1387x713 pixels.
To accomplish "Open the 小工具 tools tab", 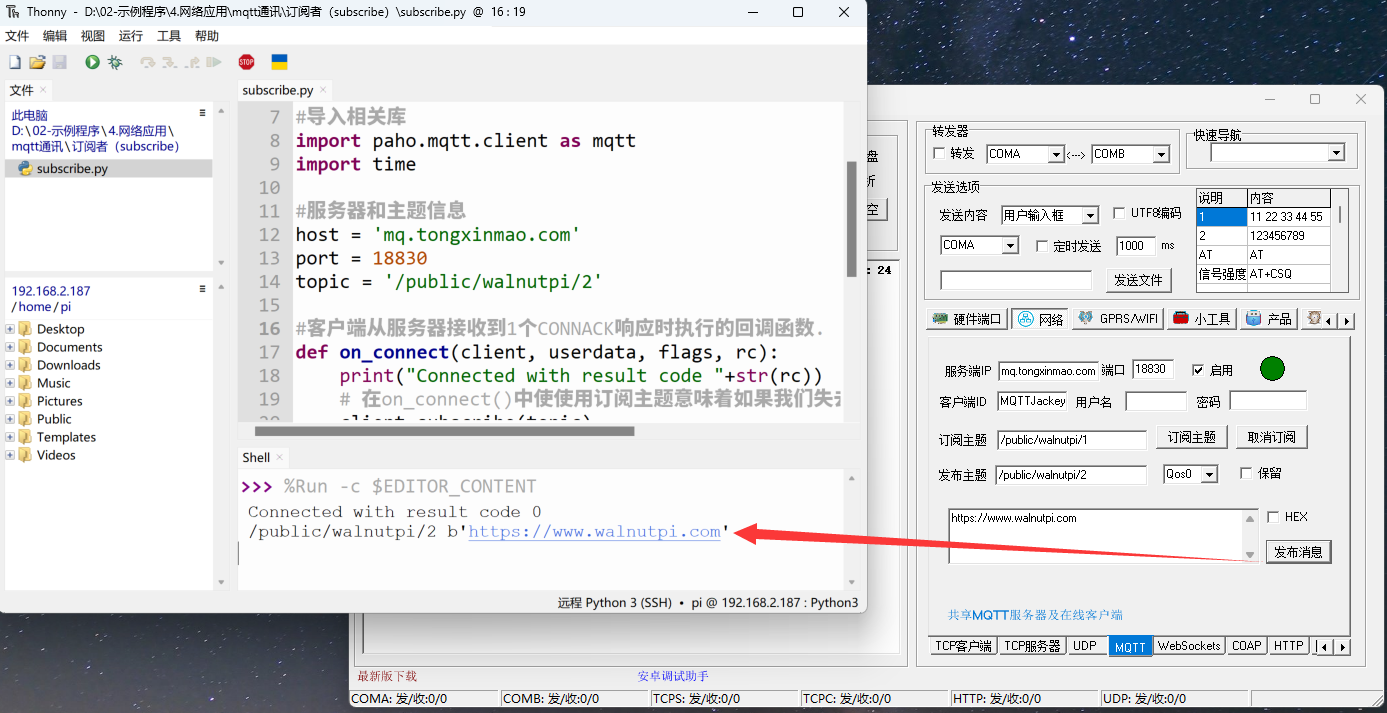I will (1202, 319).
